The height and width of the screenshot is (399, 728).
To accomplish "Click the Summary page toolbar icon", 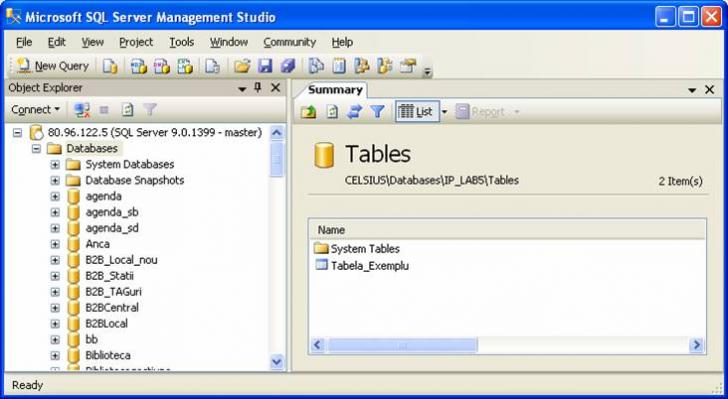I will tap(339, 66).
